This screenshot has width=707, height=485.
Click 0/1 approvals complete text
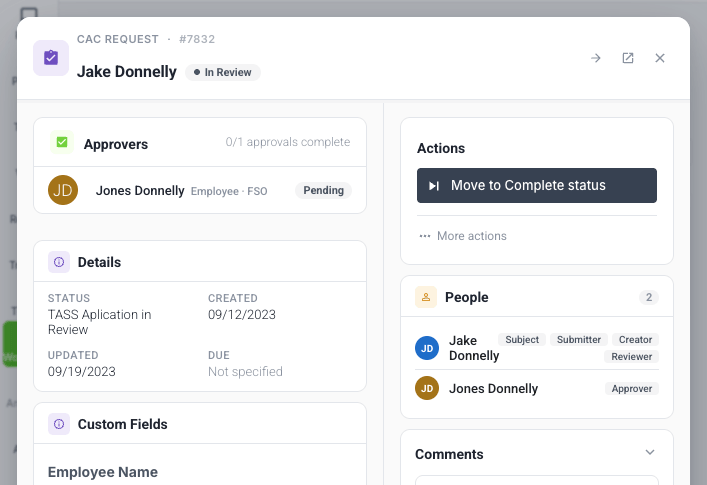(x=288, y=142)
